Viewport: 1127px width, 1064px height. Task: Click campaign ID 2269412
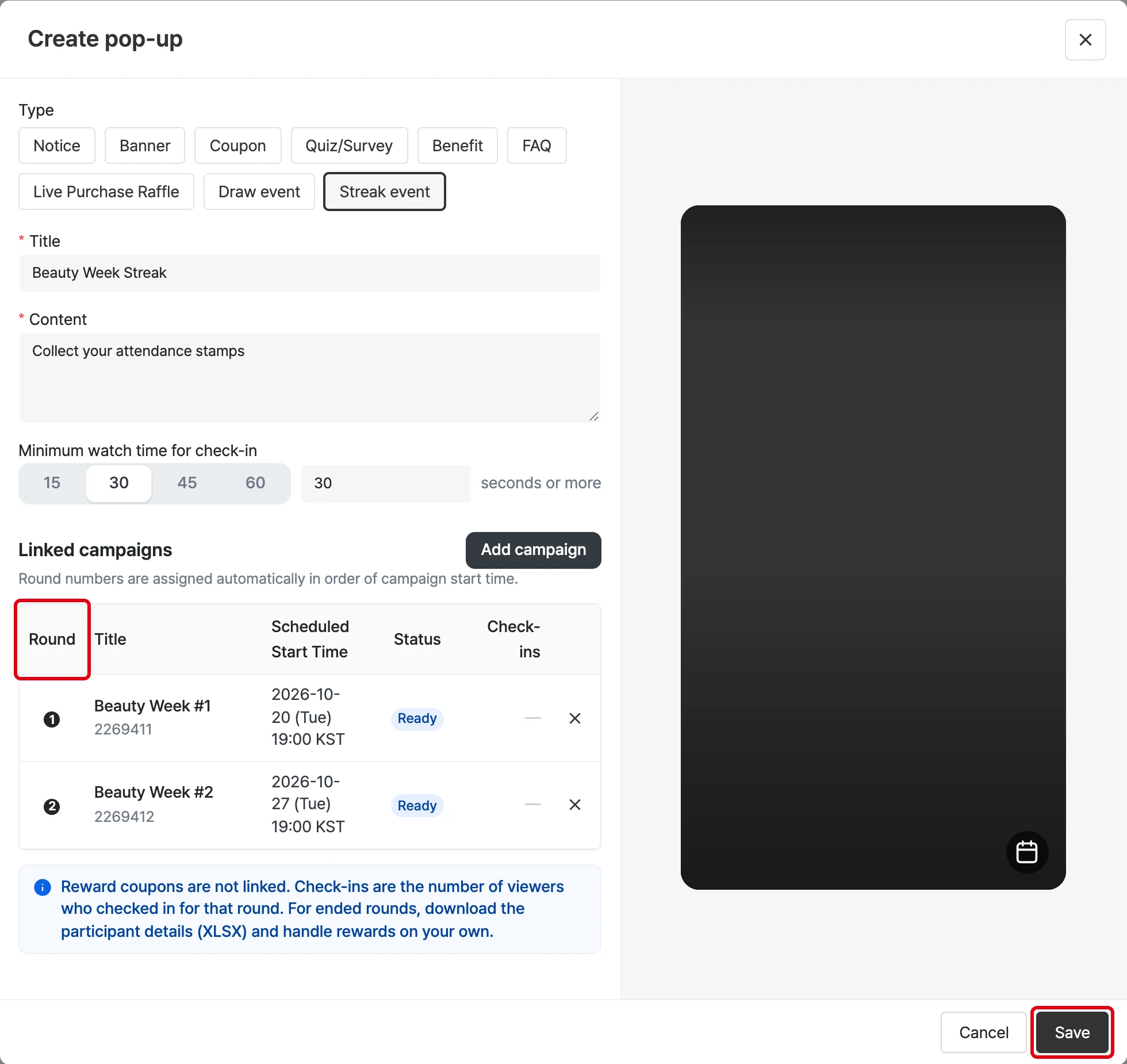point(124,817)
